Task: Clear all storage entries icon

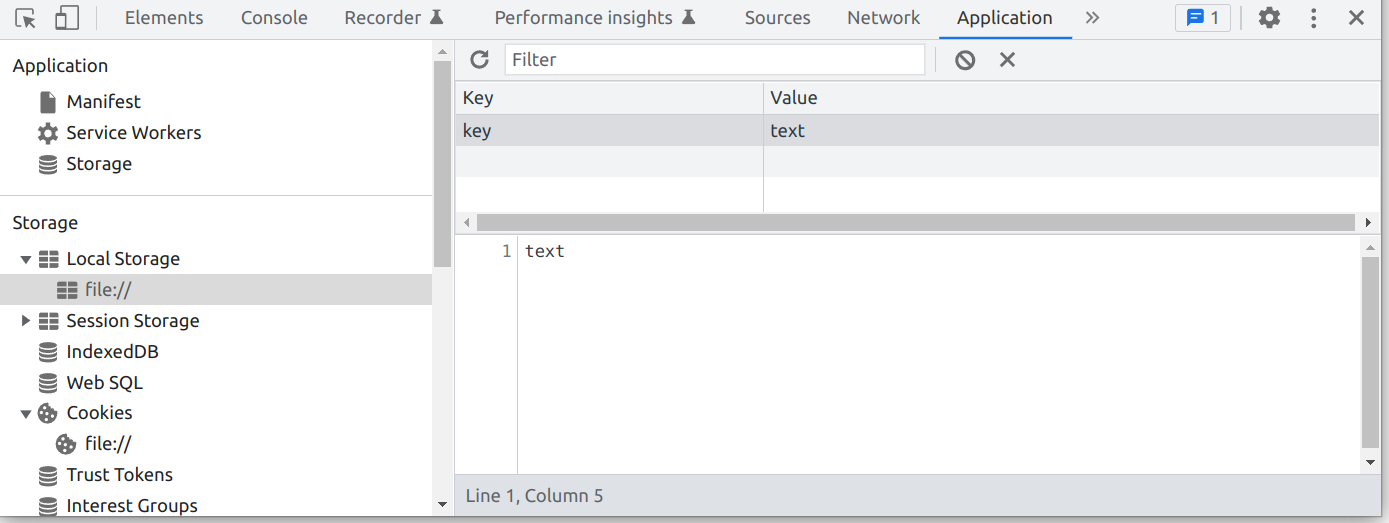Action: (965, 60)
